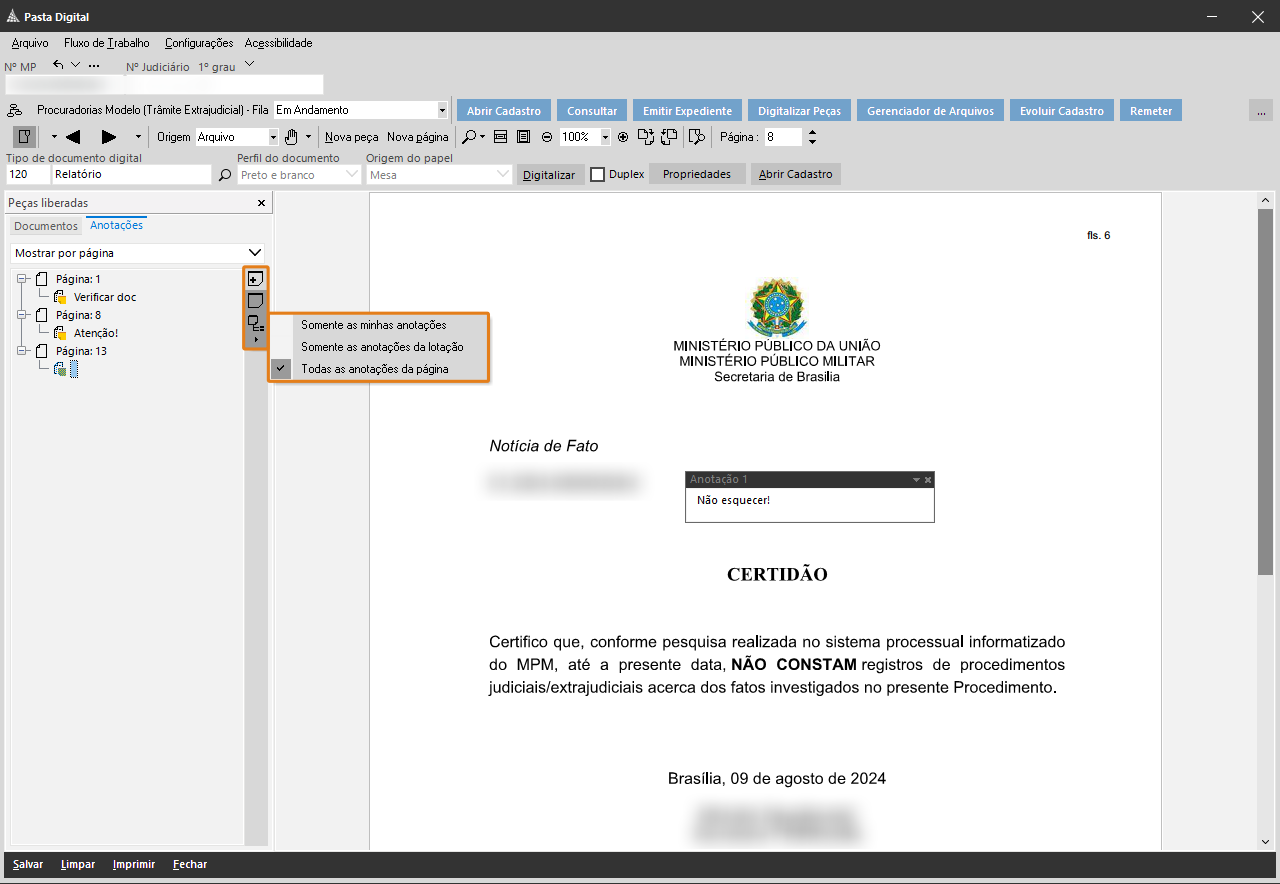
Task: Click the fit whole page icon
Action: point(523,136)
